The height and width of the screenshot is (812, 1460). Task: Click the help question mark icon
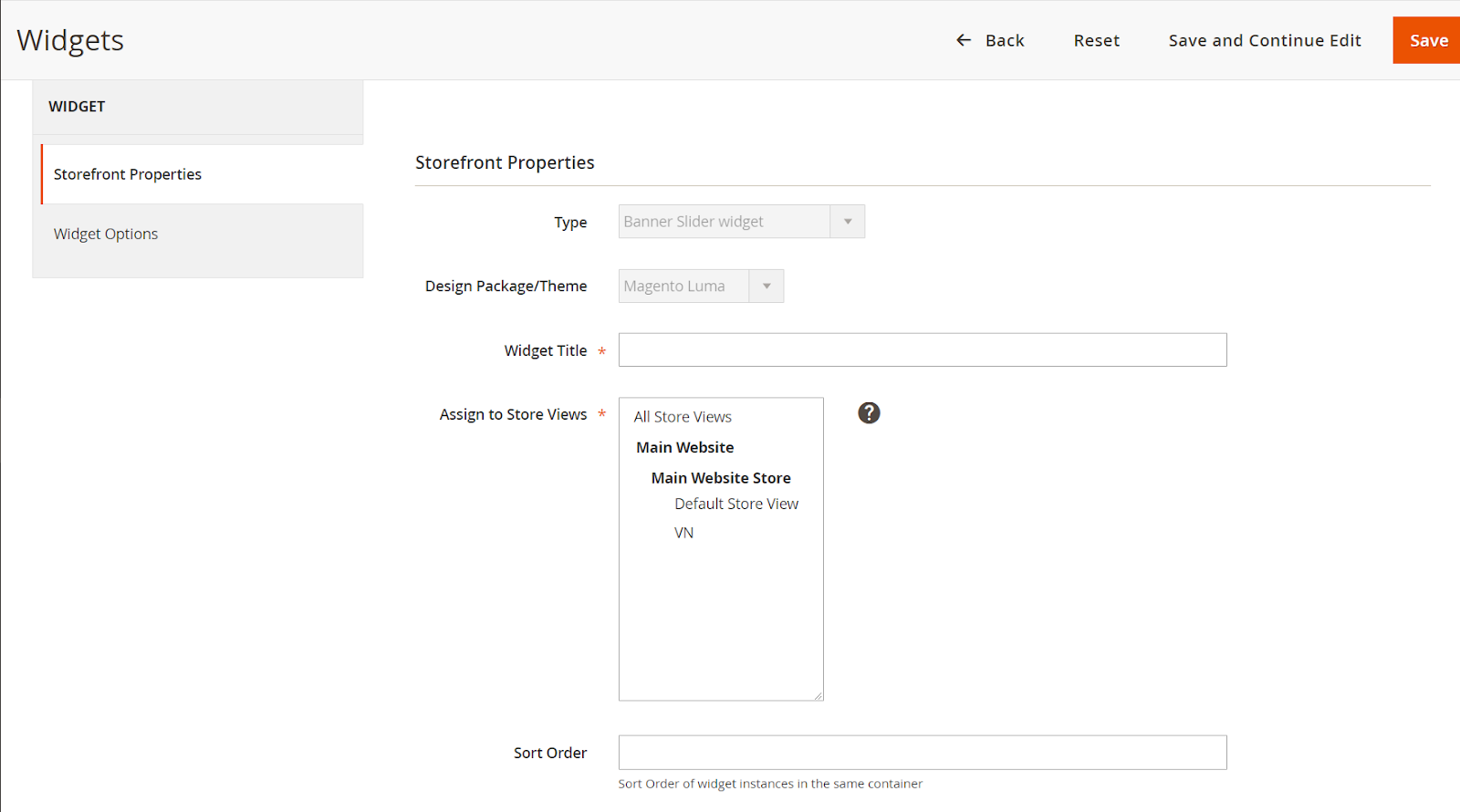869,413
